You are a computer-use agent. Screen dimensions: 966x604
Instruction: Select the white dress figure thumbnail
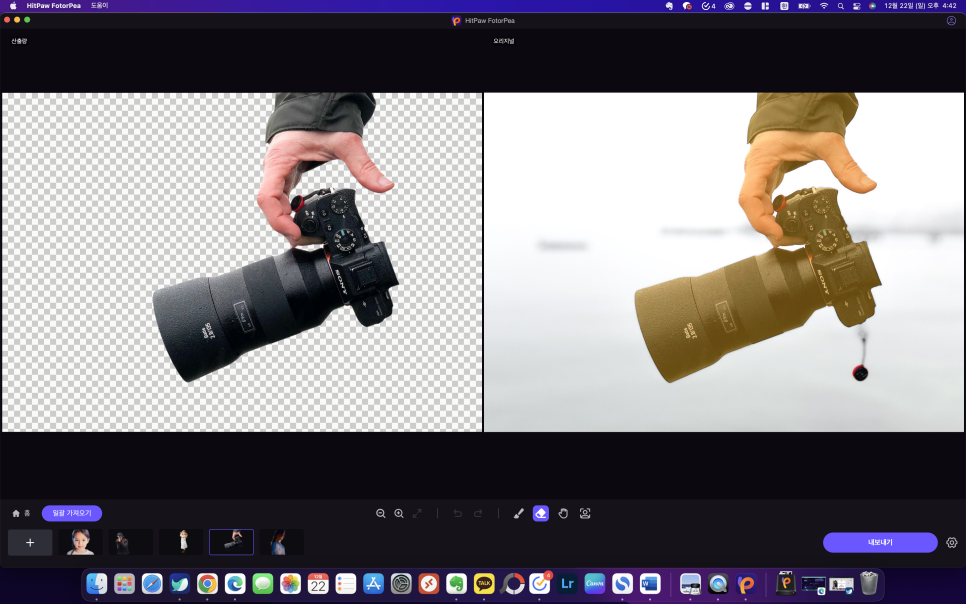pos(181,542)
